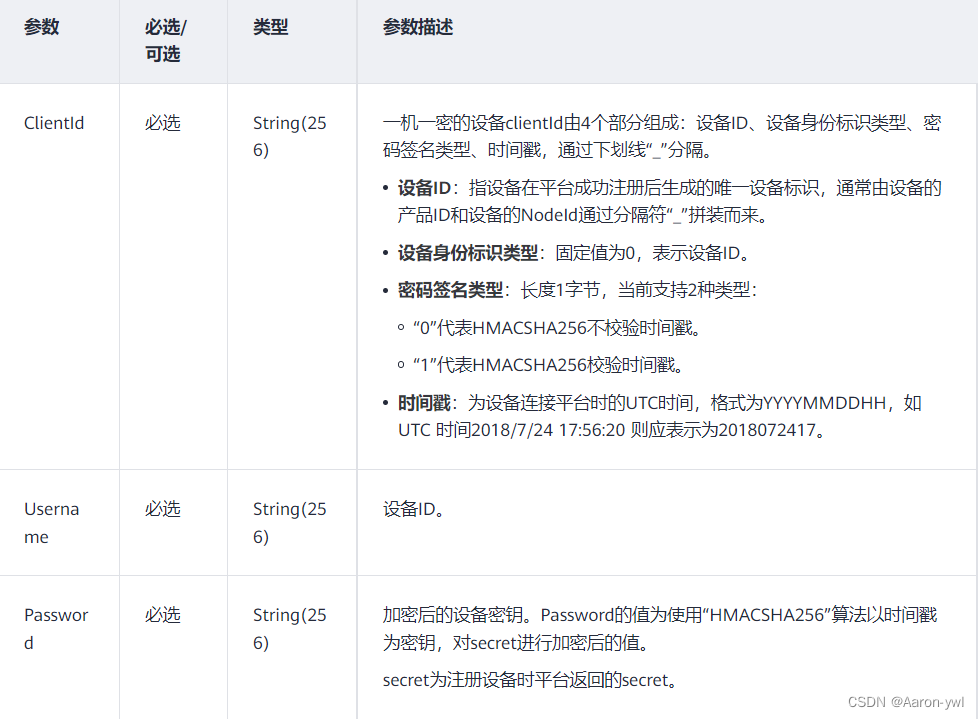Click the ClientId parameter name
Viewport: 979px width, 719px height.
pos(54,123)
